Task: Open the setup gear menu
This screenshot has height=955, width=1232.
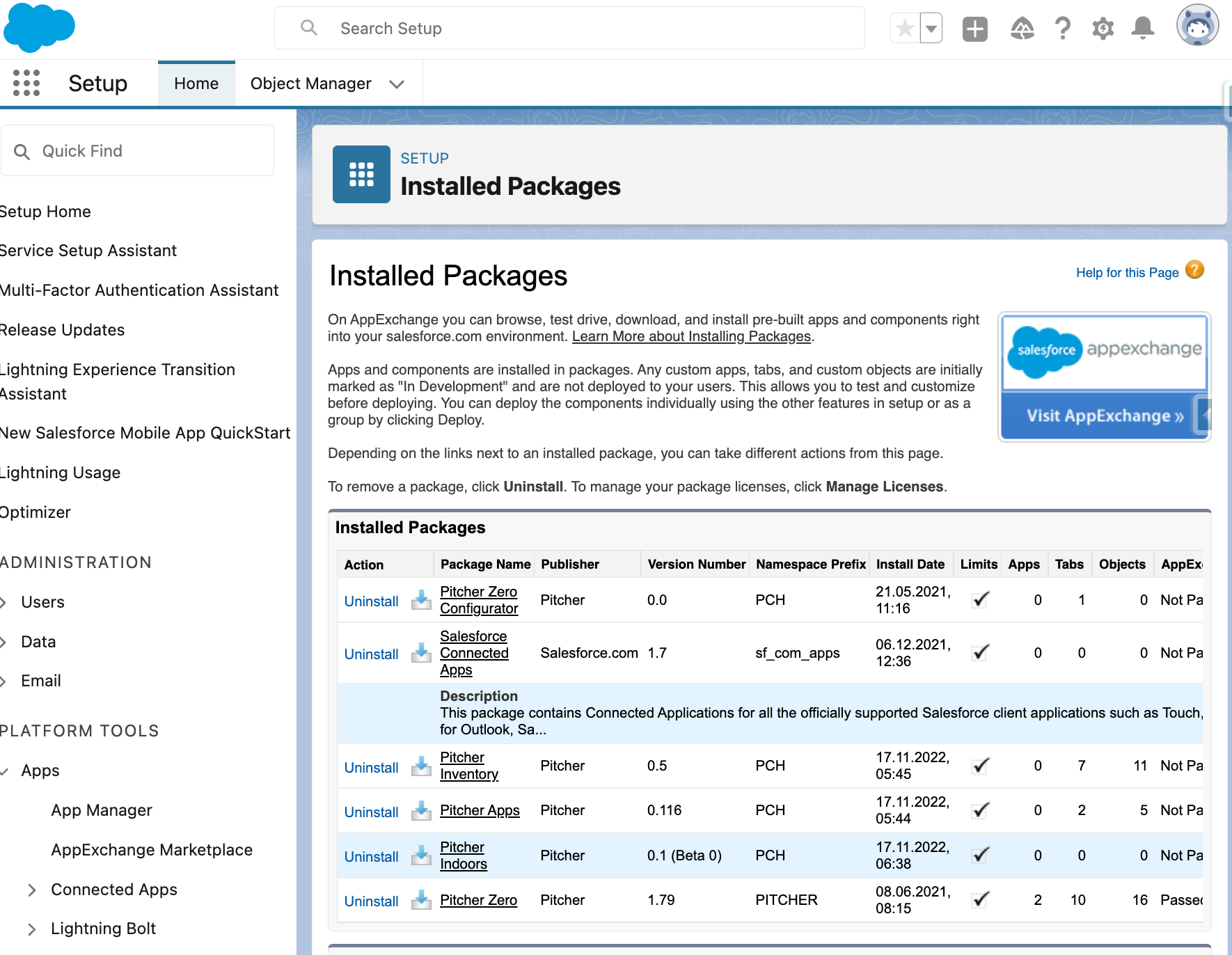Action: point(1103,29)
